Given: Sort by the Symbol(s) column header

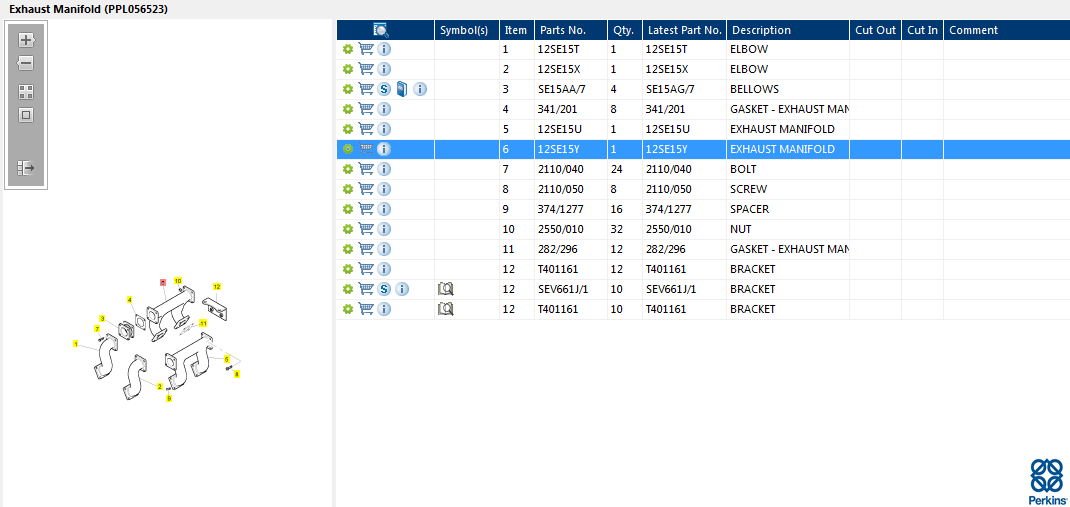Looking at the screenshot, I should click(467, 30).
